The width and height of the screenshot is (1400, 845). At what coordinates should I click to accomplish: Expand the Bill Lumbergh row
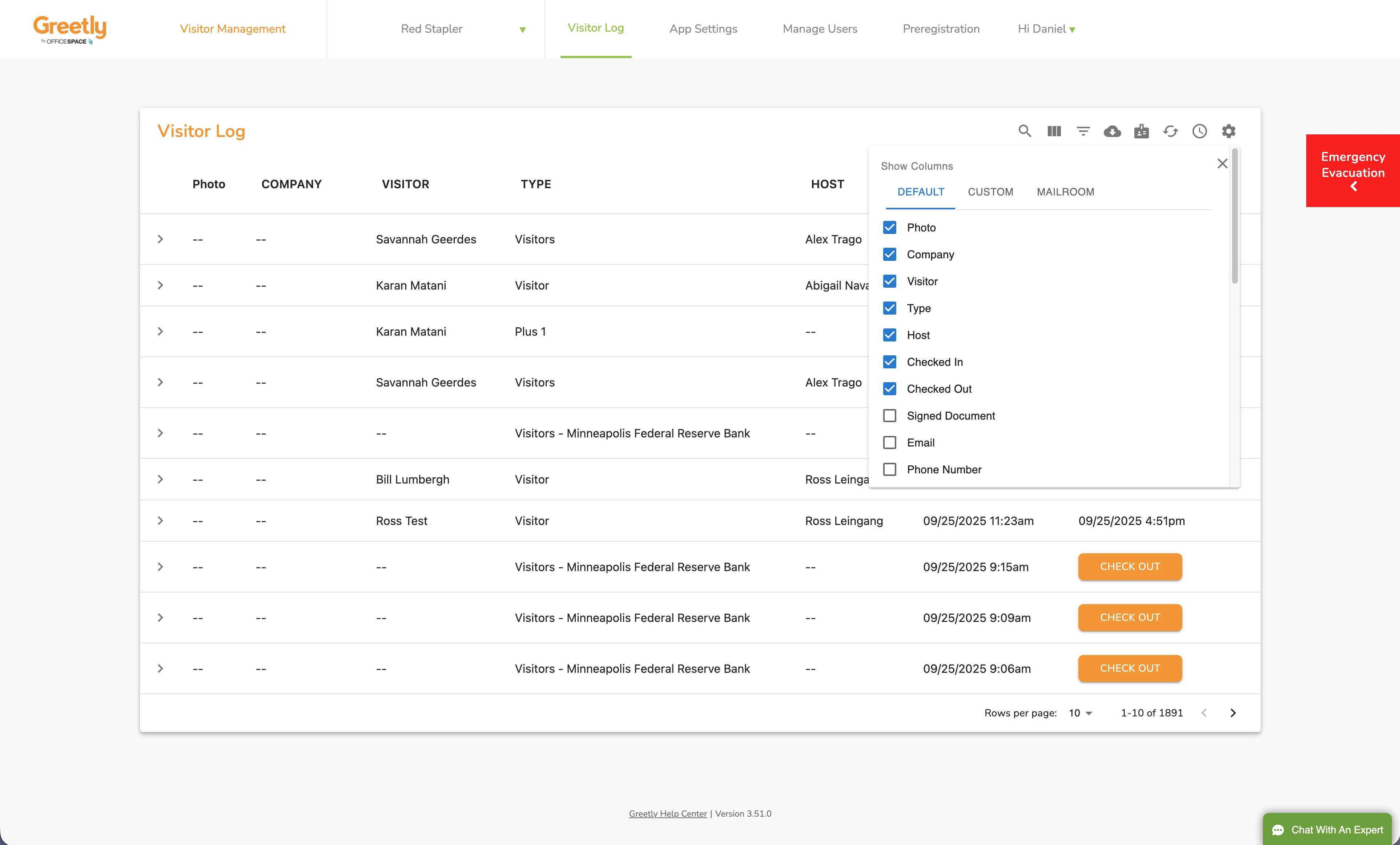point(160,479)
